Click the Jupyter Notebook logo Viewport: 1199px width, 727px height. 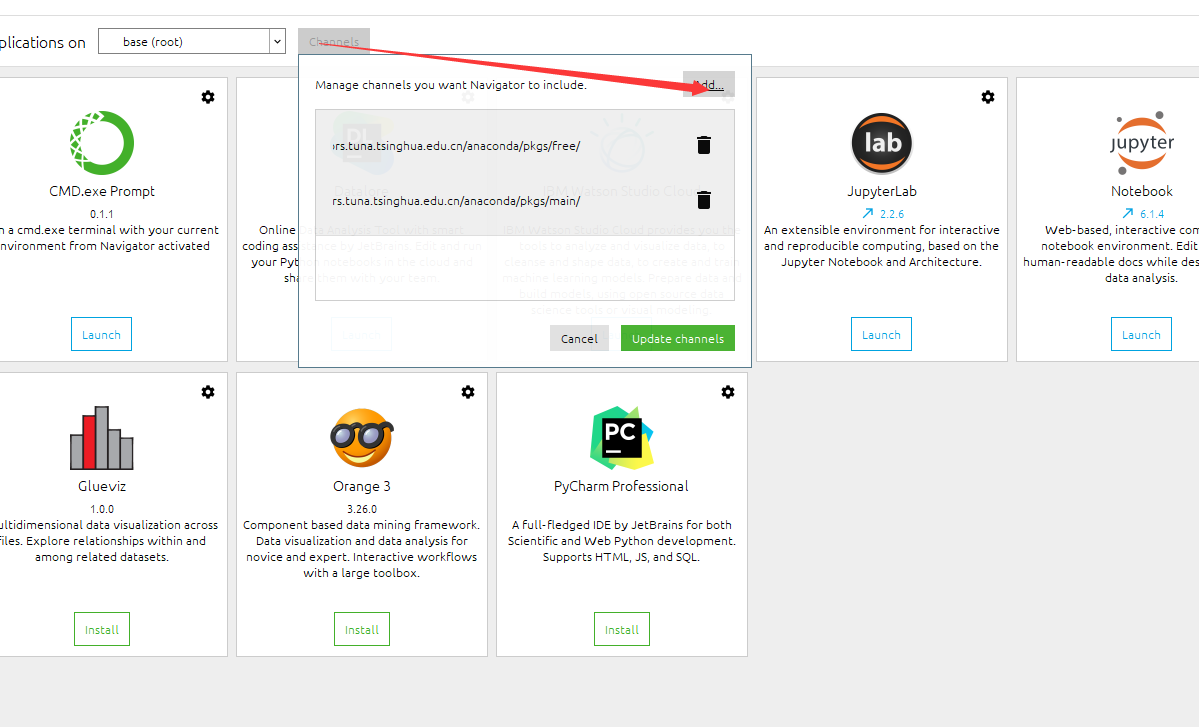1142,143
